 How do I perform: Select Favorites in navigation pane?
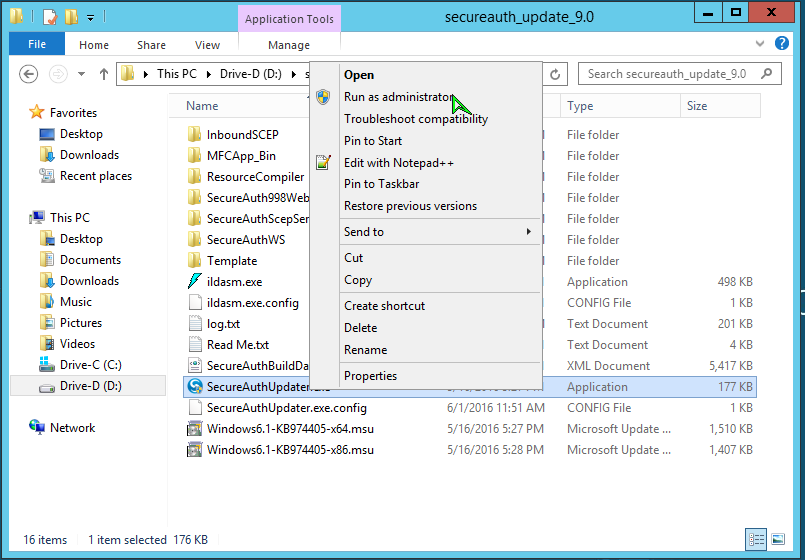point(73,113)
